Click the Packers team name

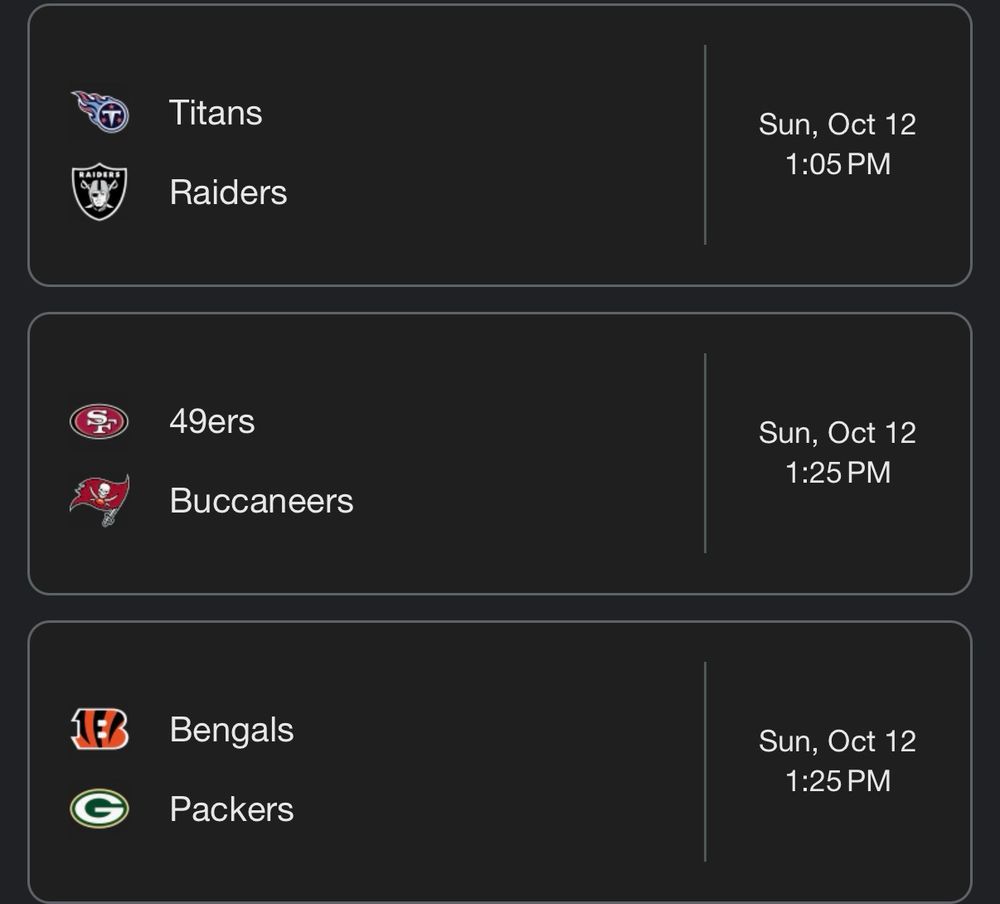pyautogui.click(x=231, y=809)
